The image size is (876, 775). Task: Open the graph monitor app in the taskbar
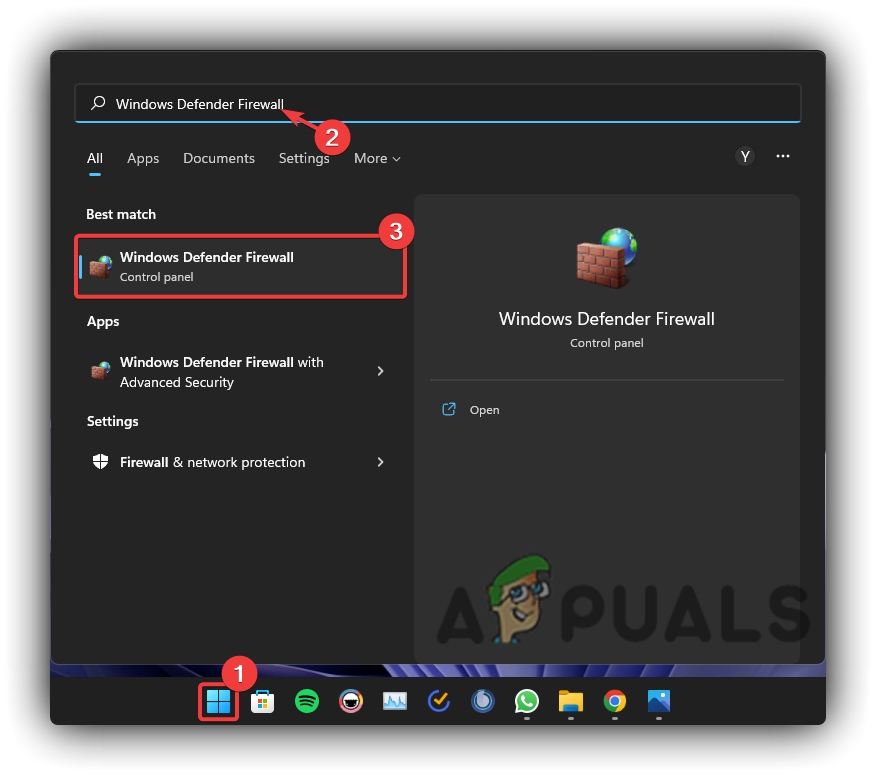tap(395, 701)
